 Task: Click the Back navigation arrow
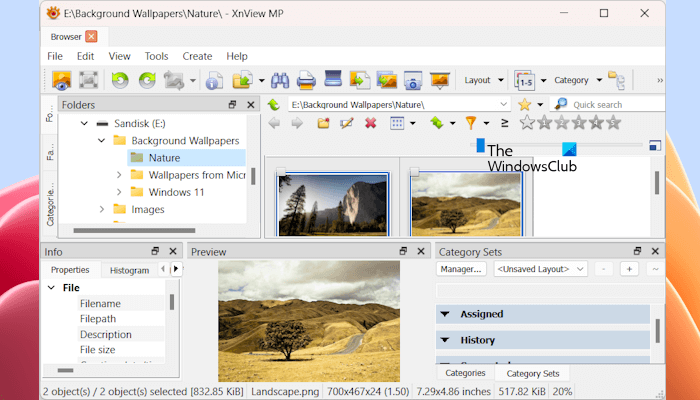click(x=274, y=123)
